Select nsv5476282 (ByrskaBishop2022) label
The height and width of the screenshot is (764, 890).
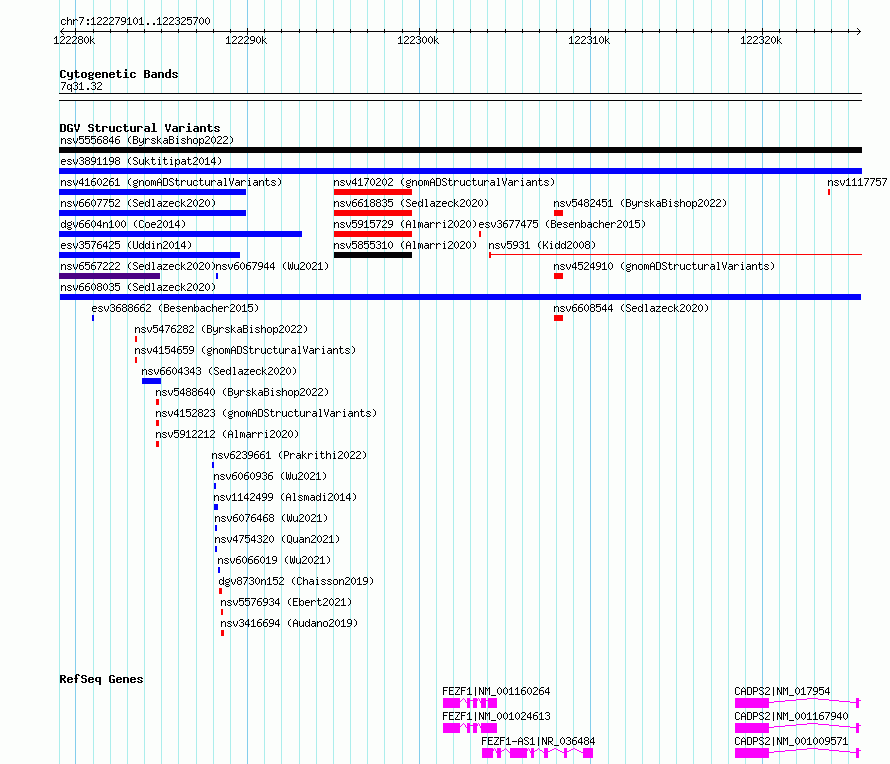pos(221,329)
